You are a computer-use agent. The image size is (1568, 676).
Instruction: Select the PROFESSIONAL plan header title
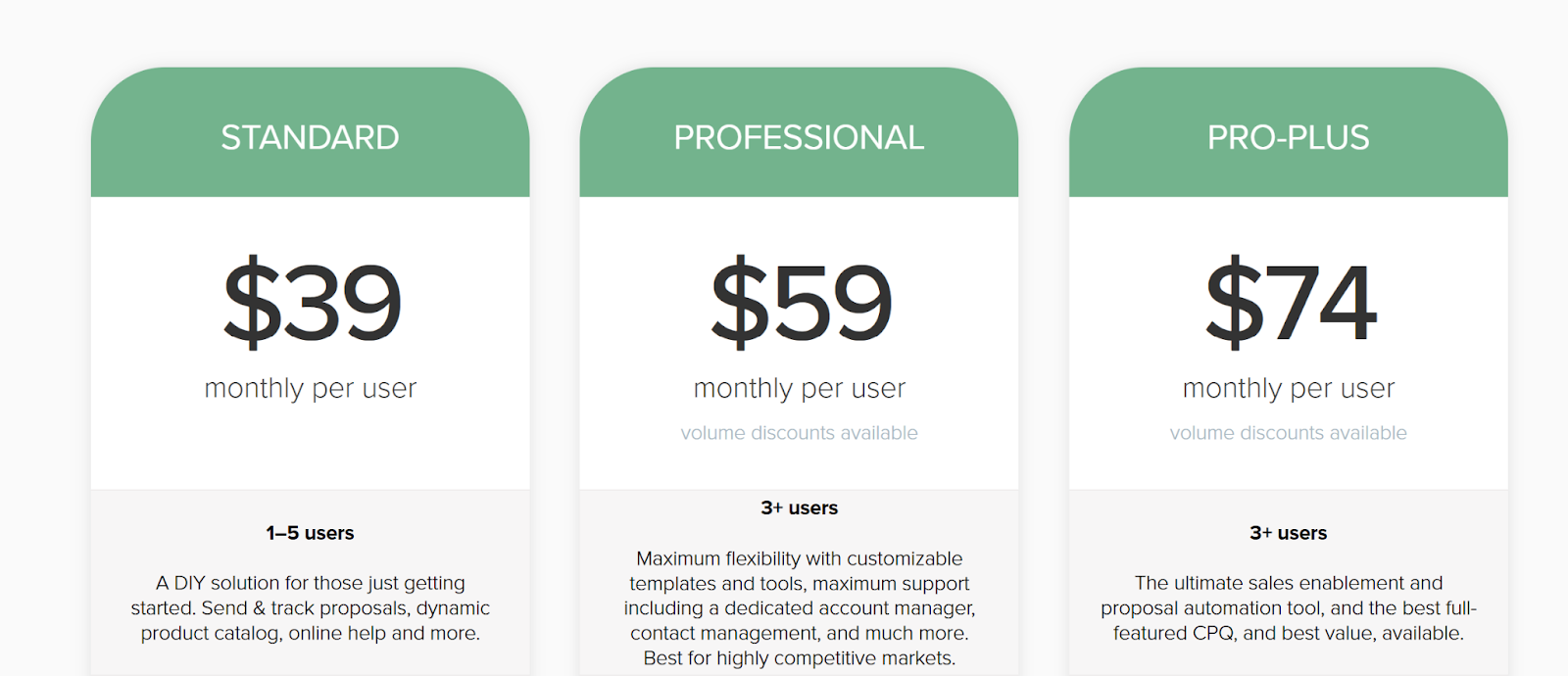coord(799,137)
